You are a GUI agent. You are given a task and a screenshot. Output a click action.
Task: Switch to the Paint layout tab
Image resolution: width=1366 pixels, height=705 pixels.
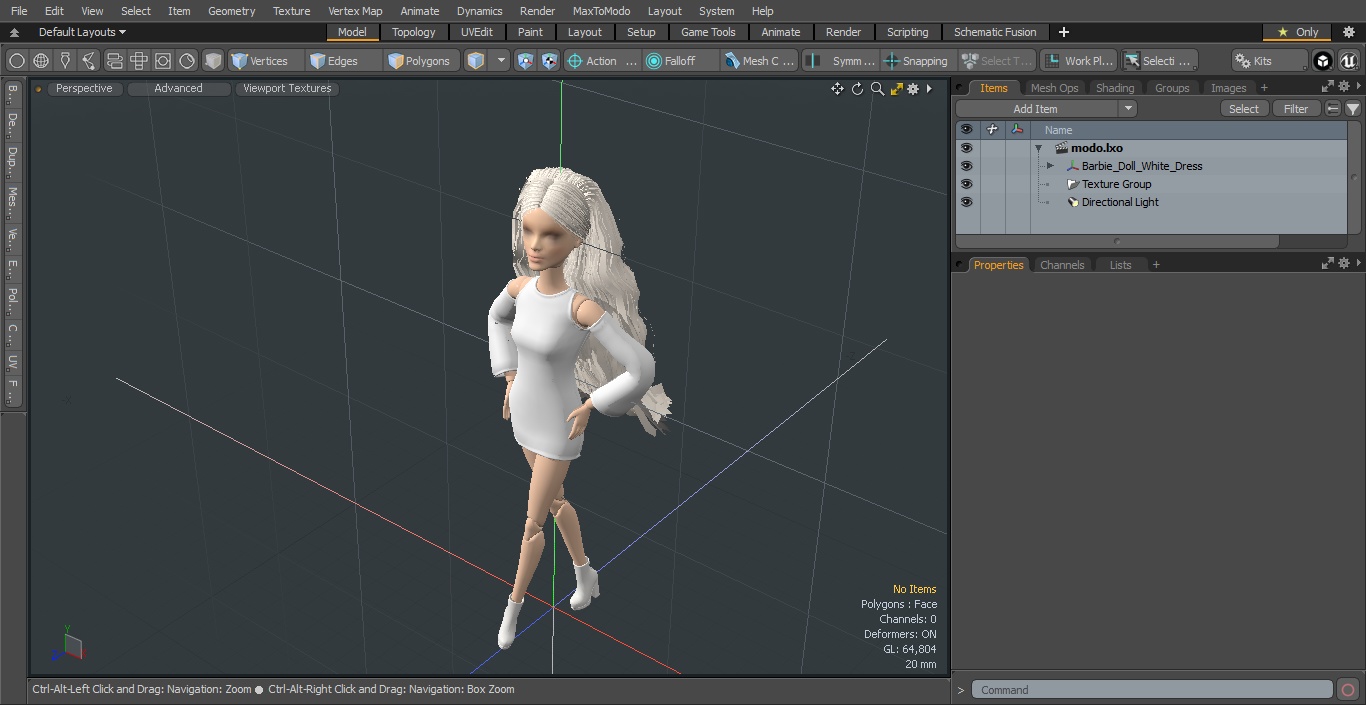[x=530, y=32]
